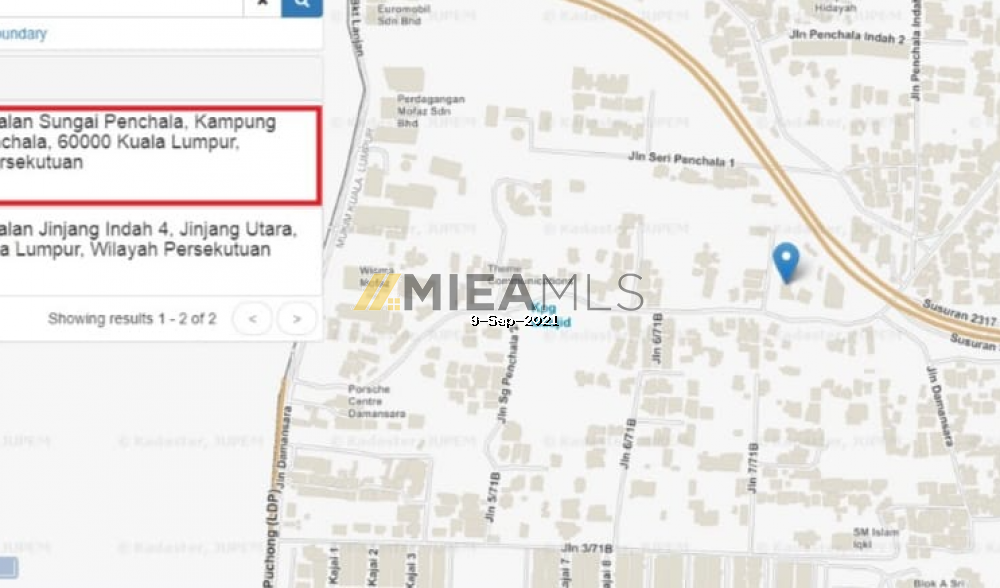Click 'Showing results 1 - 2 of 2' text
Screen dimensions: 1000x588
point(132,318)
